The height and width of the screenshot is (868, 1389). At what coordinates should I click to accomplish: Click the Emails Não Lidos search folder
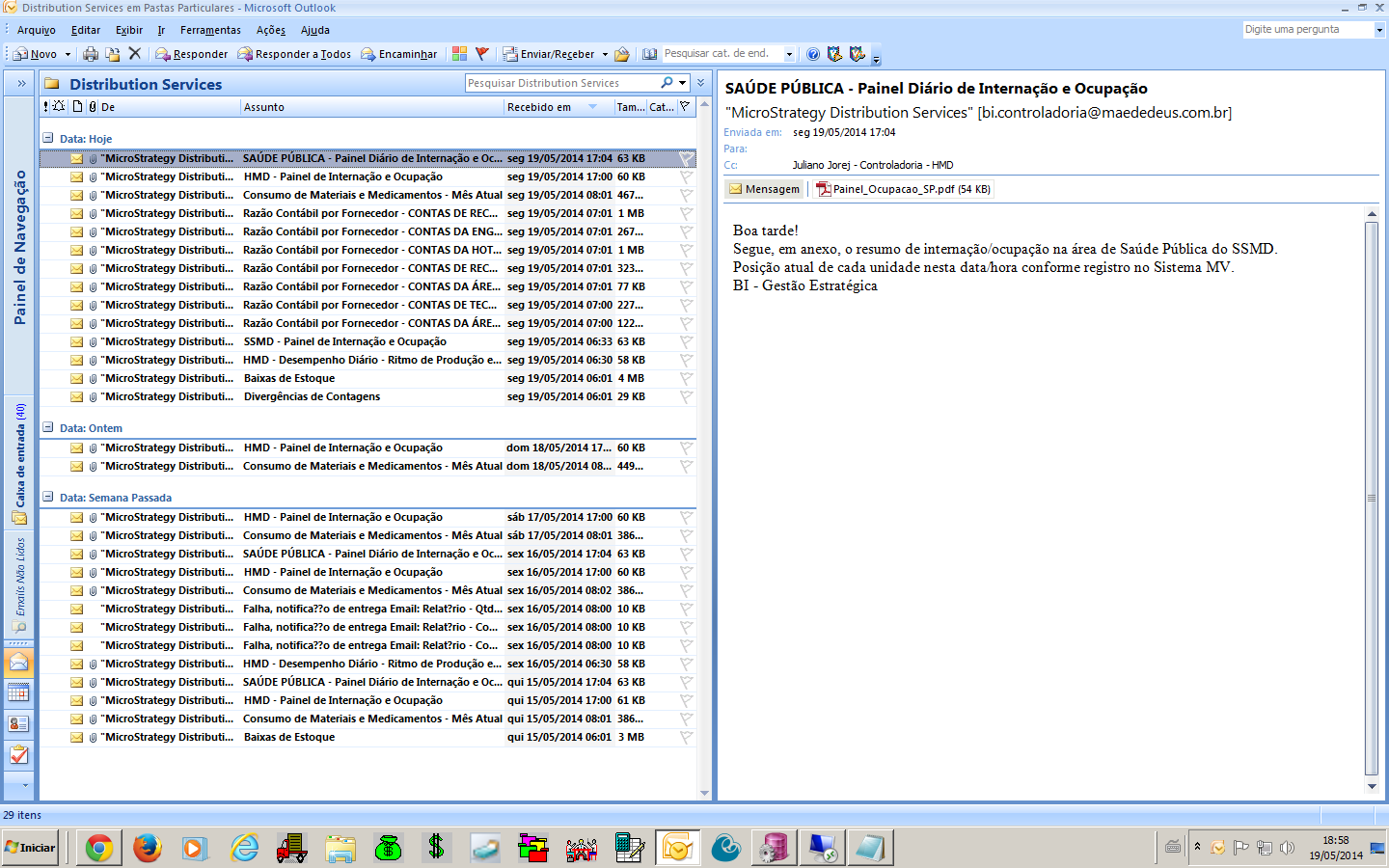click(x=20, y=585)
